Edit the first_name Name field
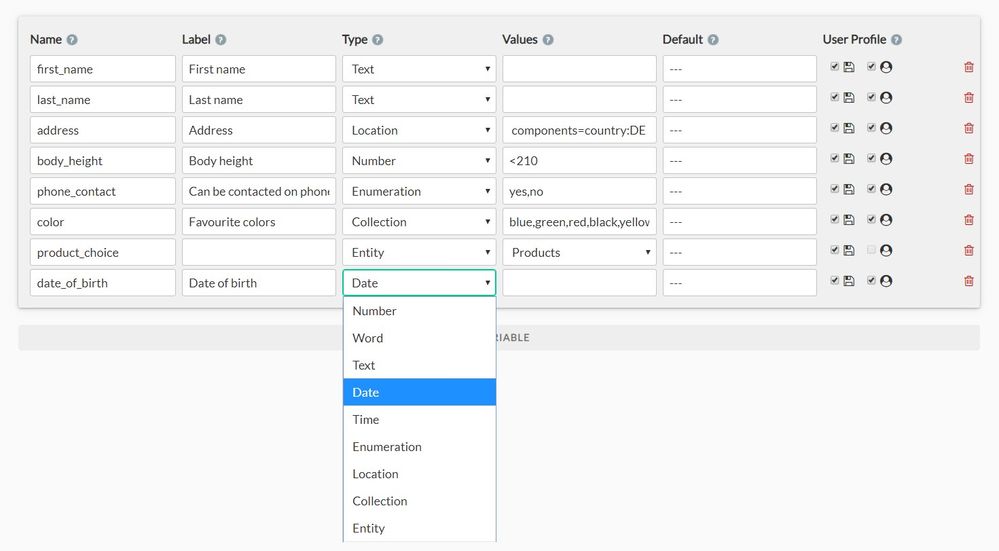 click(x=103, y=69)
